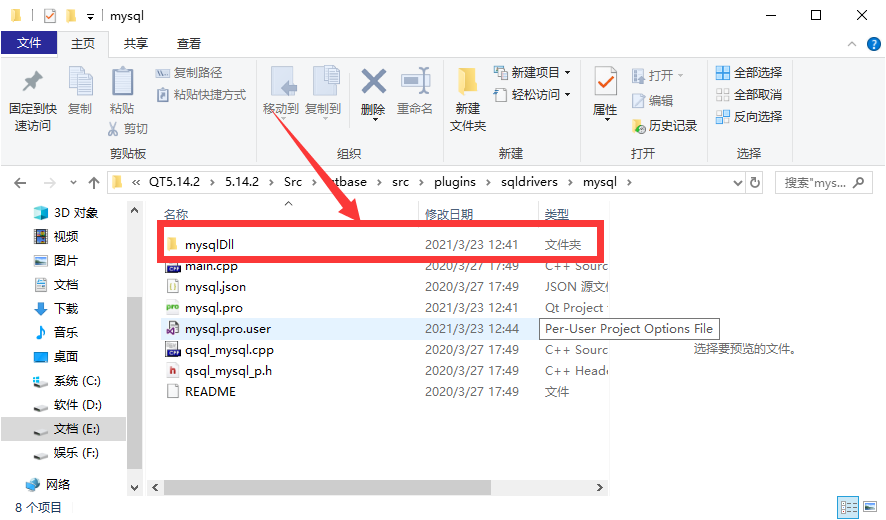Select mysql.pro file

pos(214,308)
